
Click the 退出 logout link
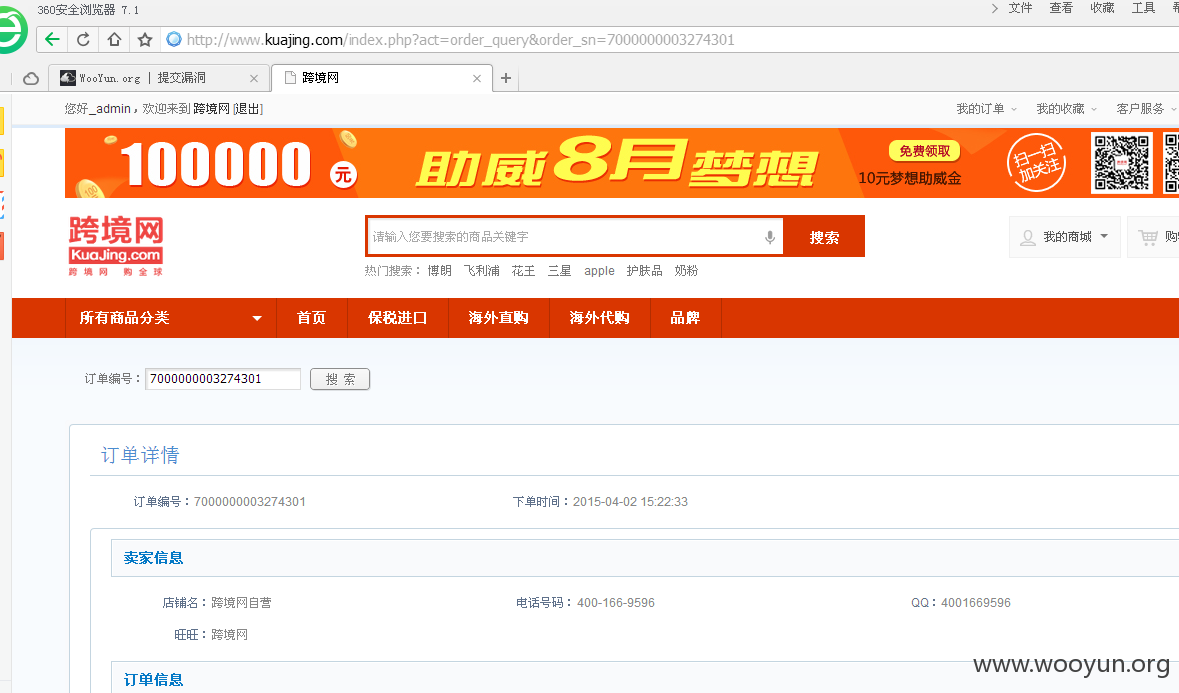click(248, 109)
